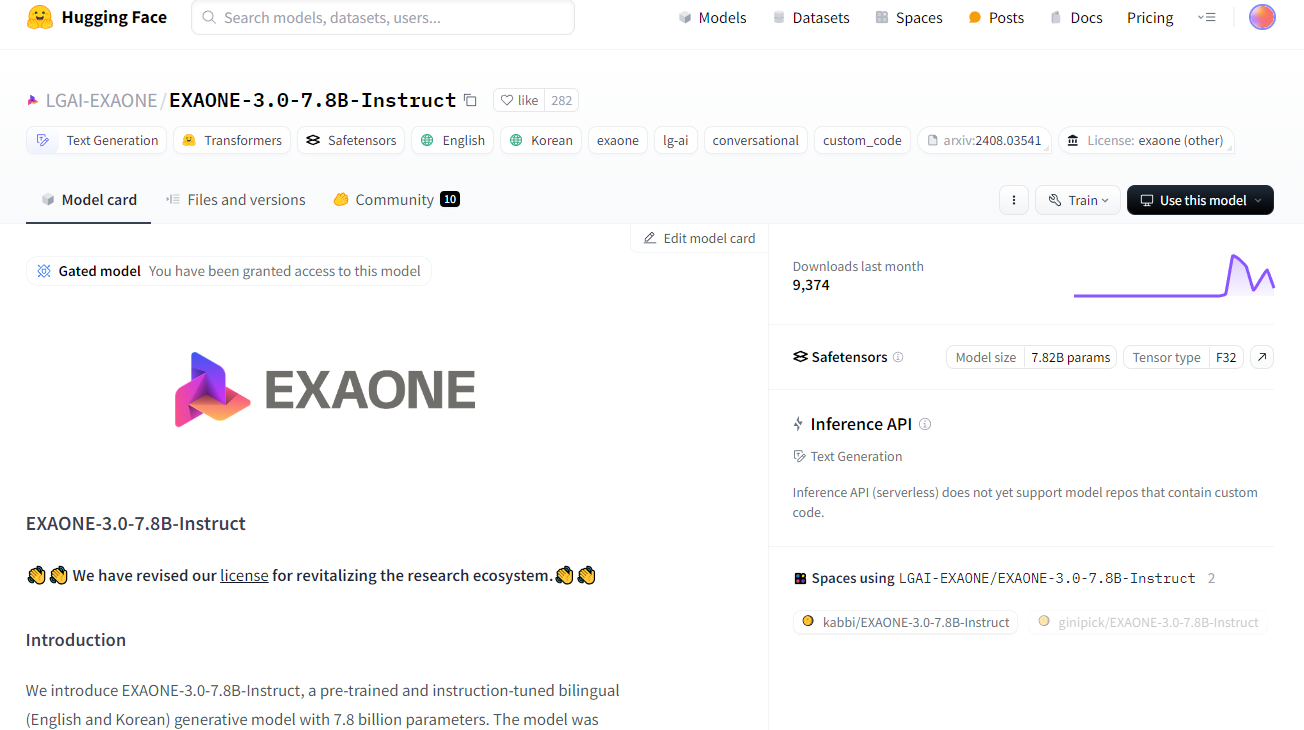Open the arxiv:2408.03541 tag

click(x=984, y=140)
